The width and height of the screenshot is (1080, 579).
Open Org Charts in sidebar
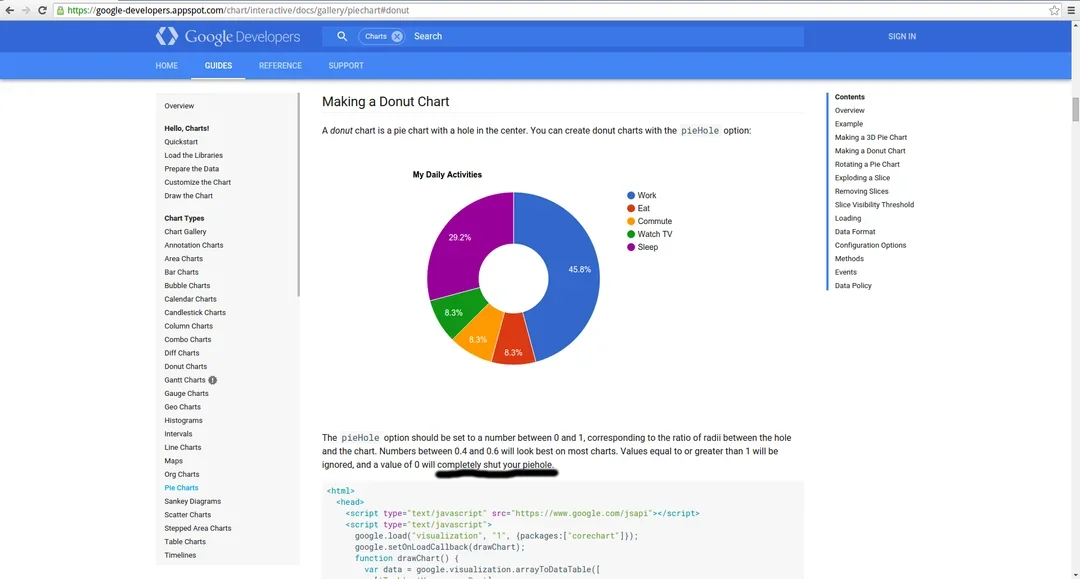[x=182, y=474]
